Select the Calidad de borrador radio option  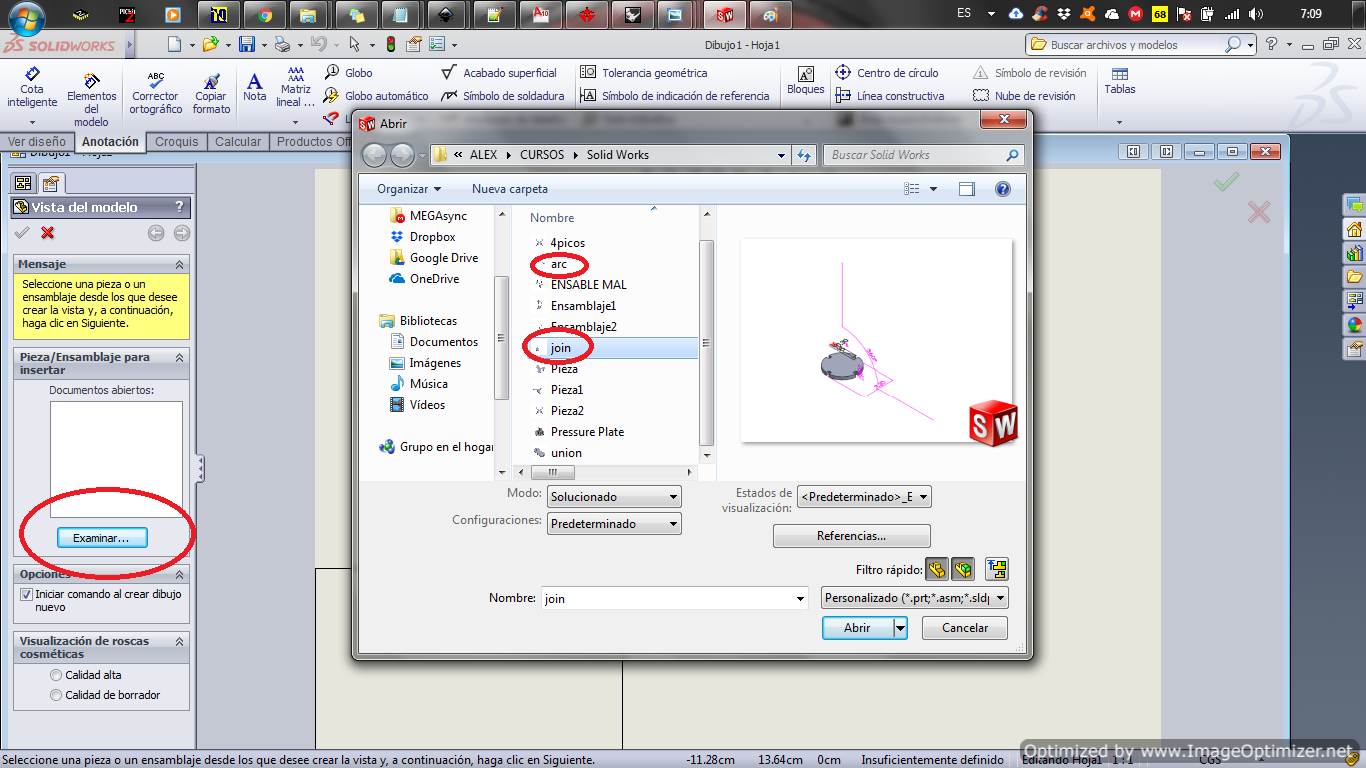point(56,695)
